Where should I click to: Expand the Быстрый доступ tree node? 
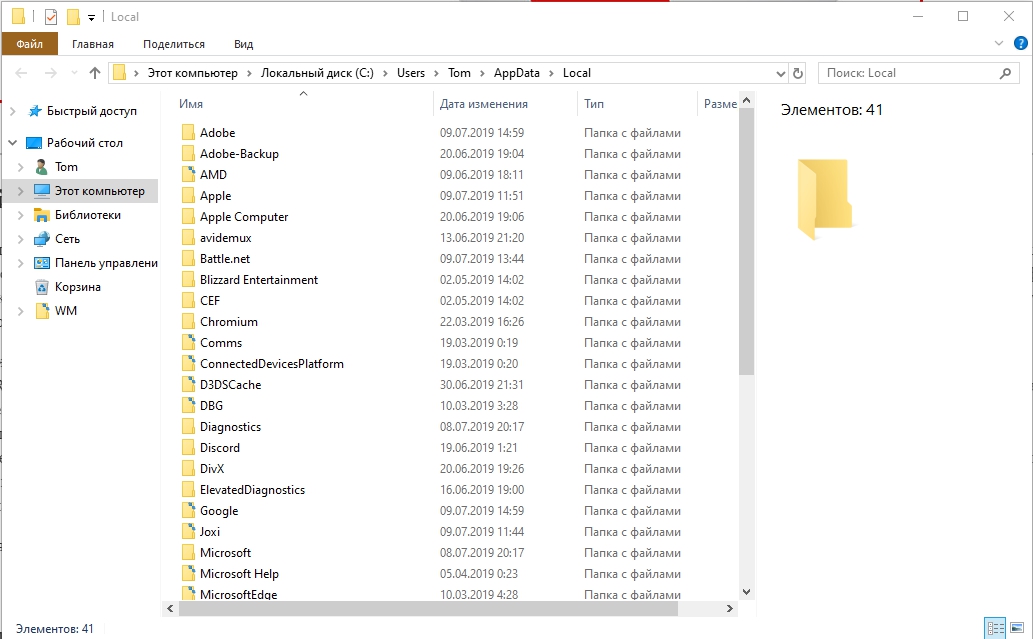tap(13, 111)
